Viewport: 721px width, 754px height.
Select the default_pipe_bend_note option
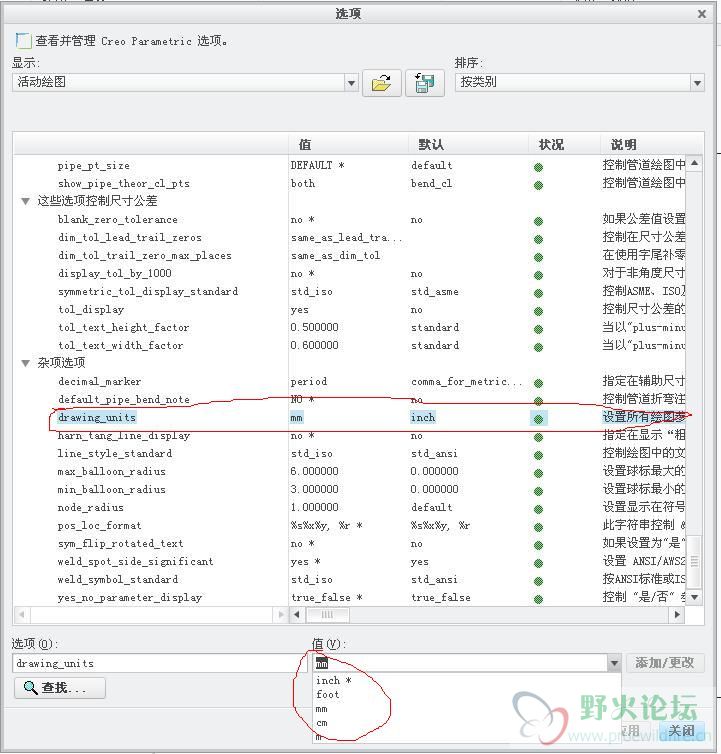[x=124, y=400]
